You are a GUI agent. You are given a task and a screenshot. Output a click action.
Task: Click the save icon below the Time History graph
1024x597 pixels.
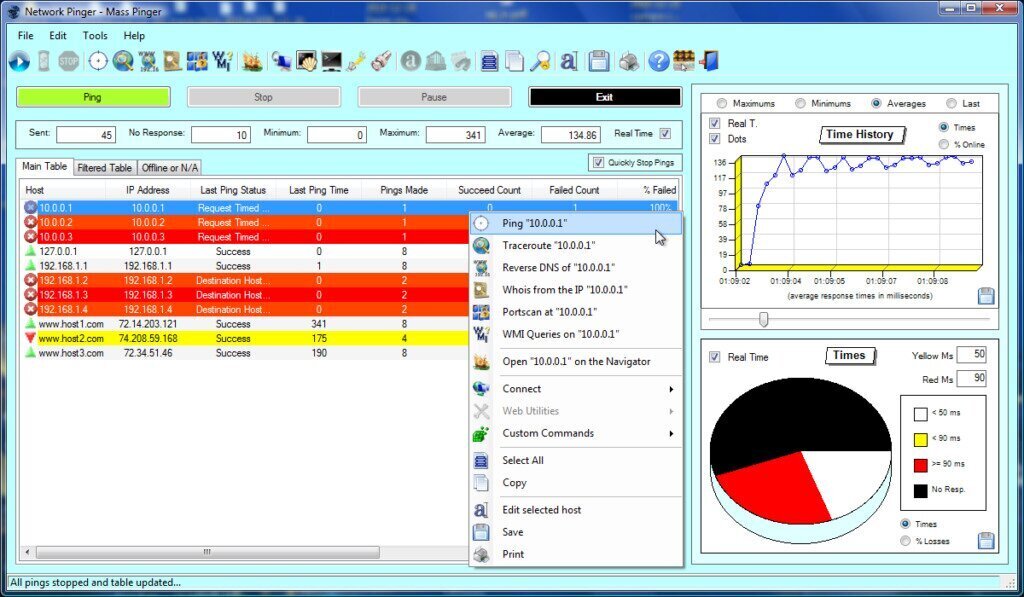point(985,297)
